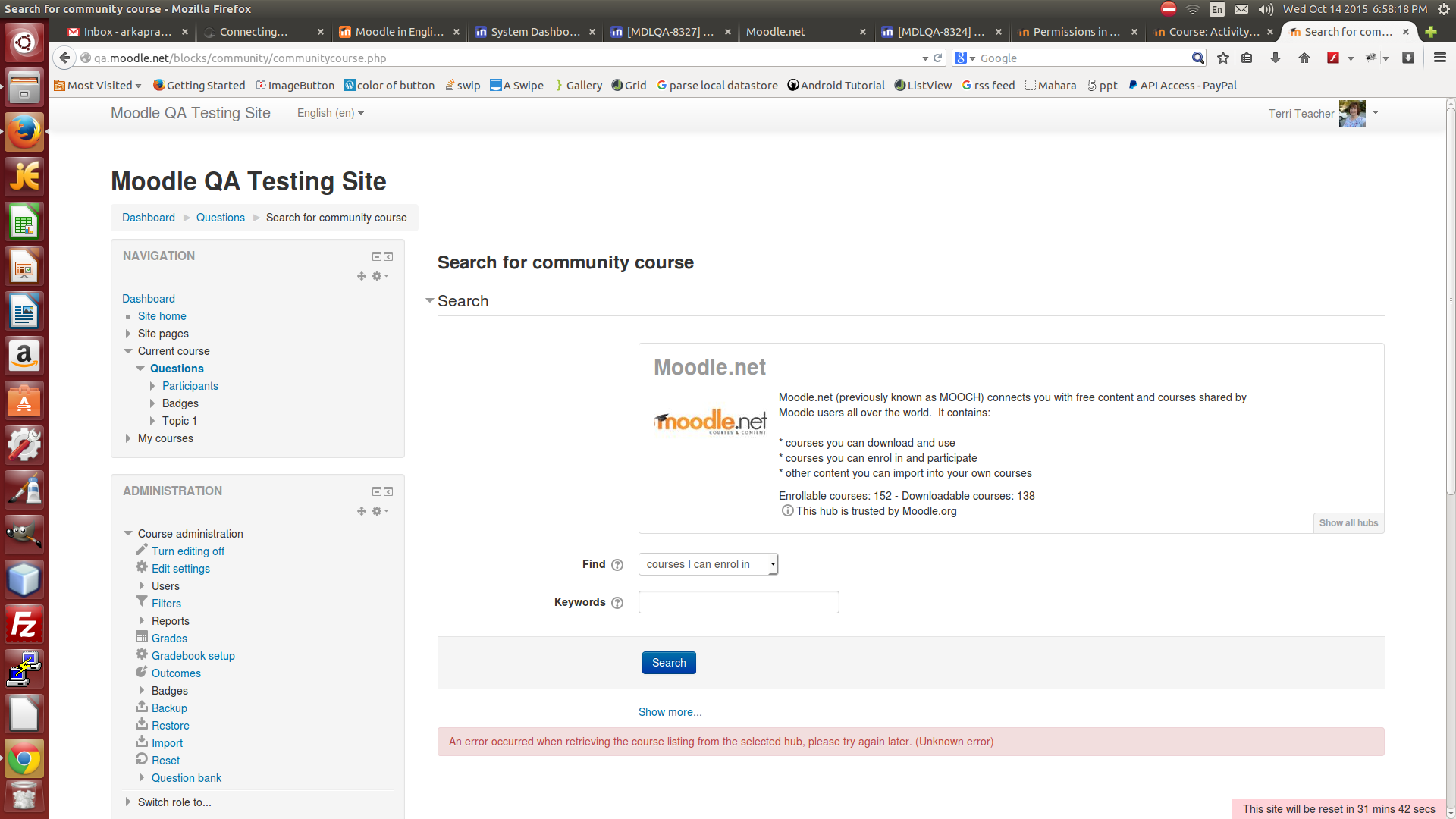Screen dimensions: 1456x819
Task: Click the Show more... link
Action: (x=670, y=712)
